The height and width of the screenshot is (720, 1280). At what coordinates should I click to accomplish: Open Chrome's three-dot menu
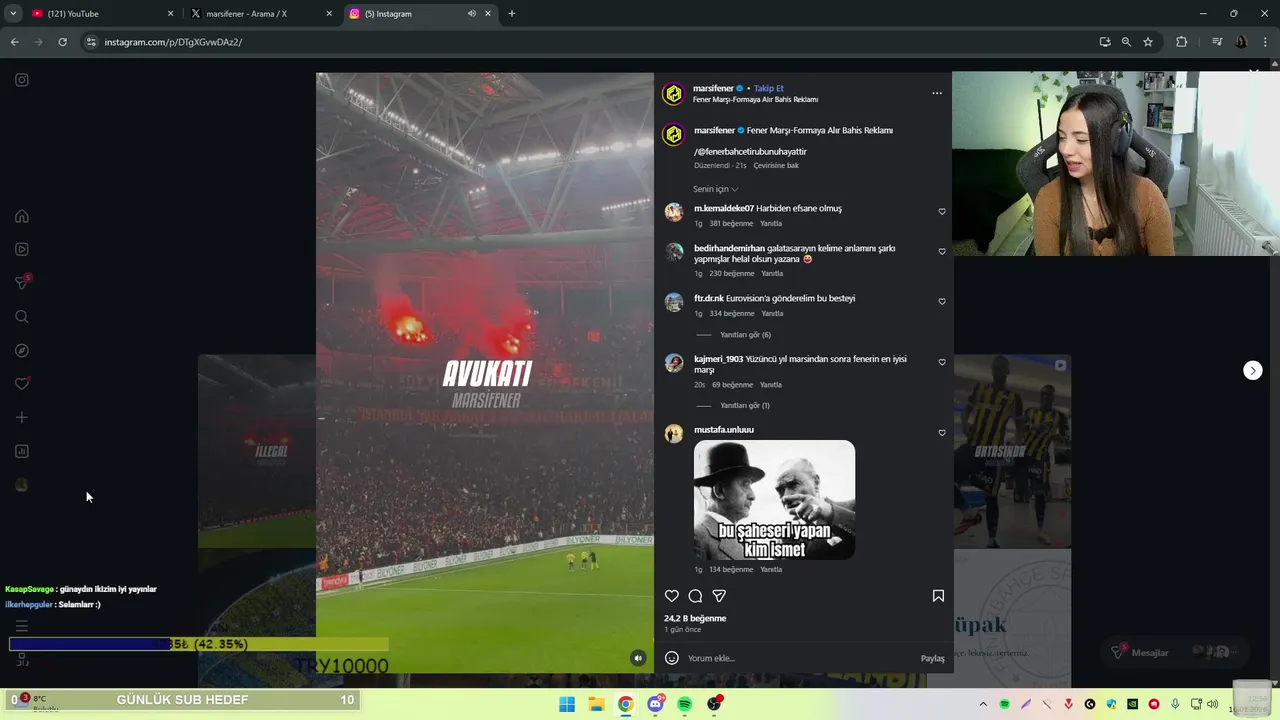point(1266,42)
